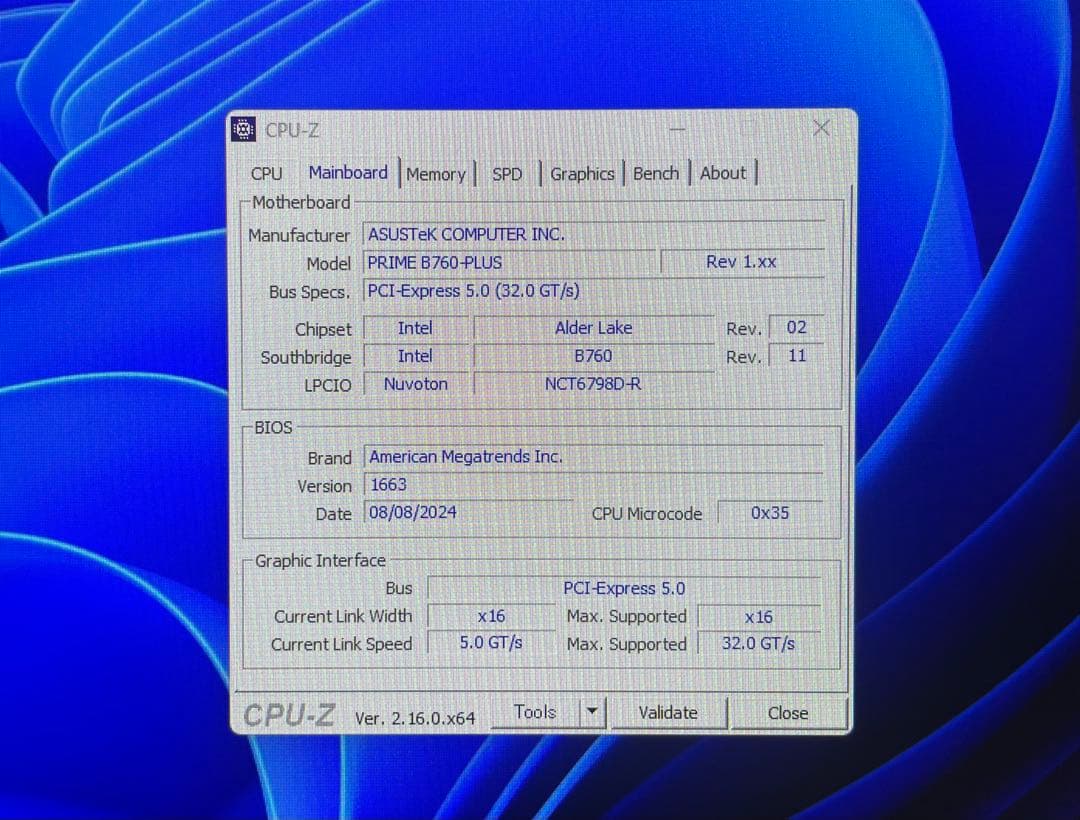Screen dimensions: 1080x820
Task: Click the Tools button
Action: tap(535, 712)
